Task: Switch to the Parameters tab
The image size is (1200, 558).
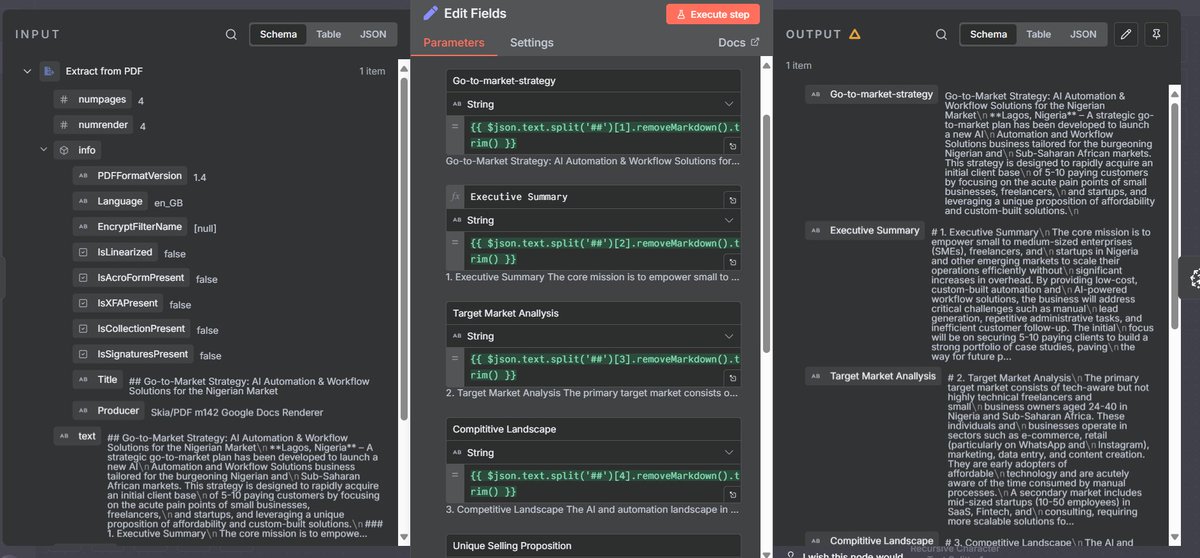Action: 454,43
